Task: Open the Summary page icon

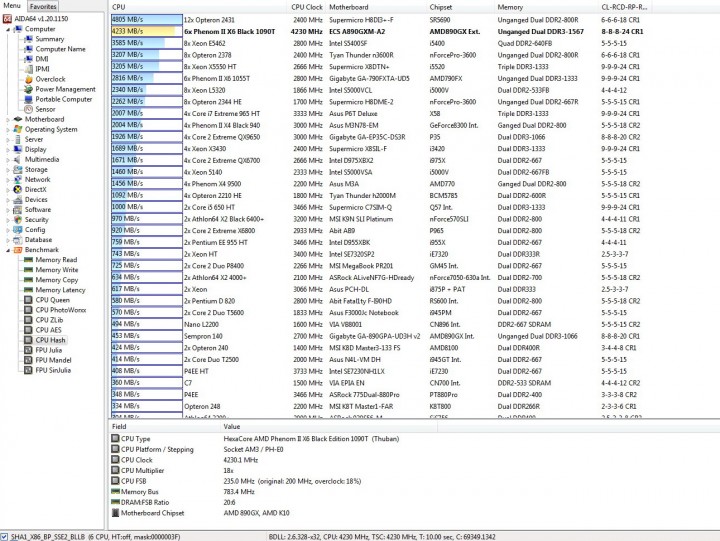Action: pos(28,39)
